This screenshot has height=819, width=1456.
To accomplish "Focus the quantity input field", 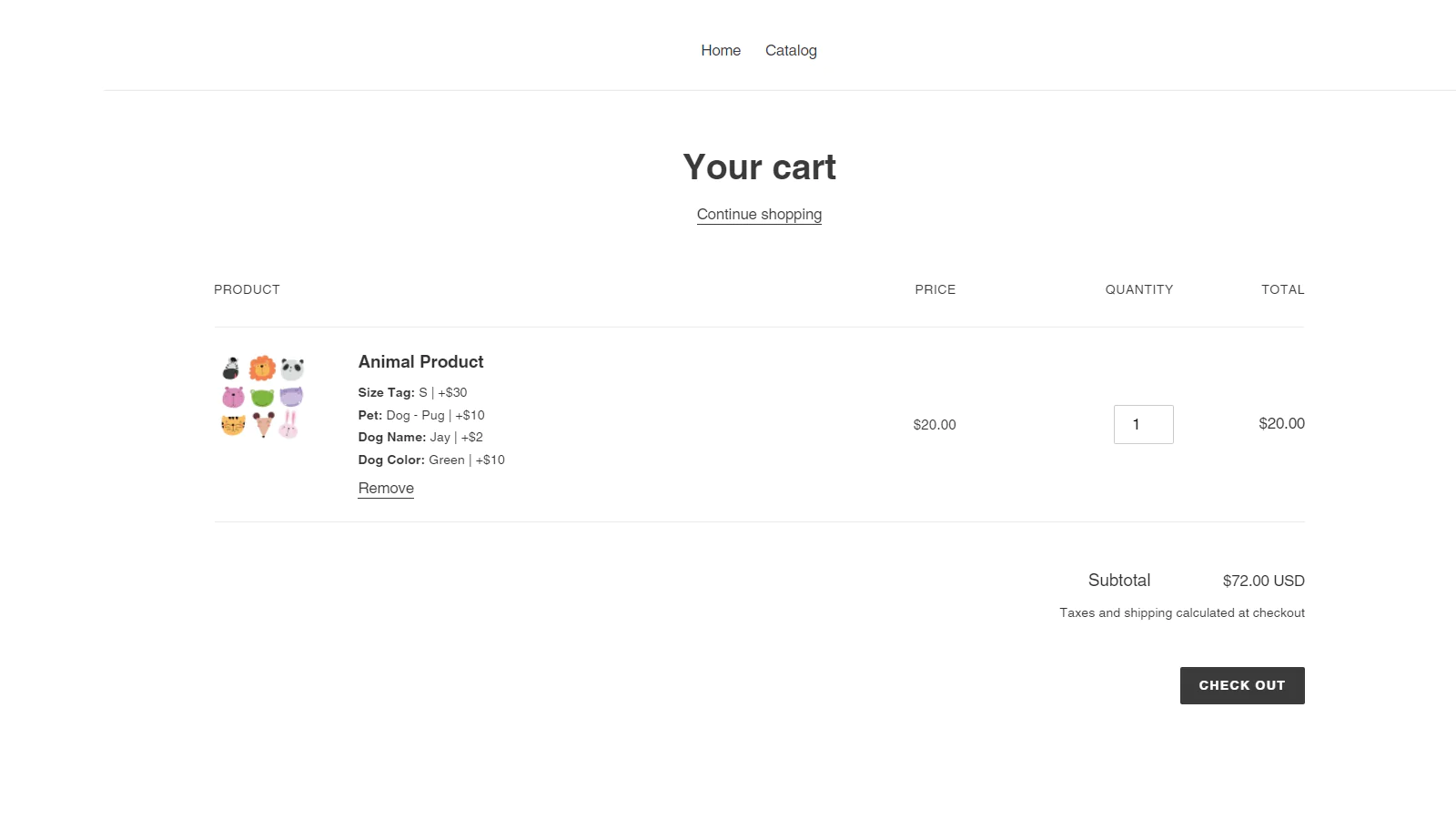I will [1143, 424].
